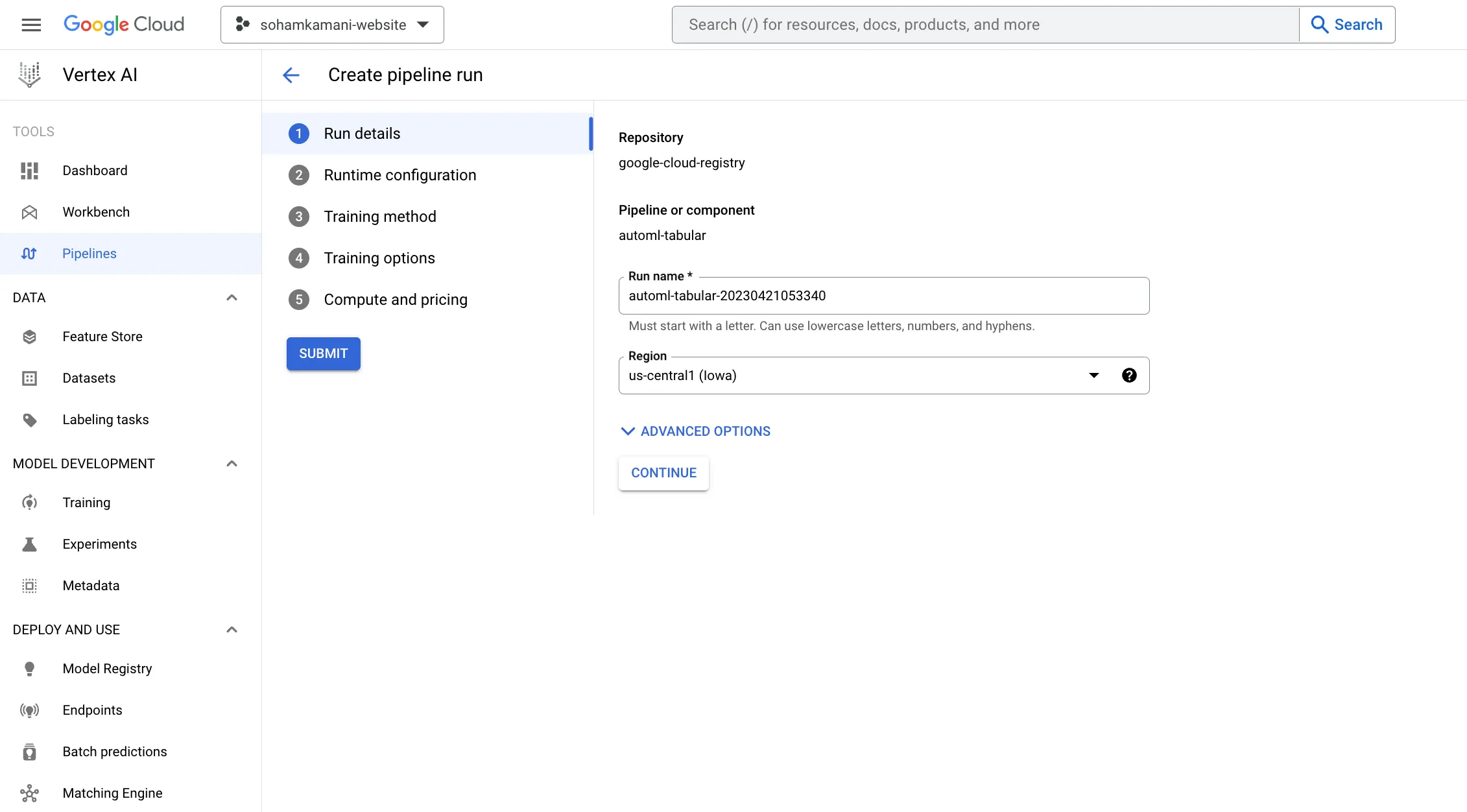The image size is (1467, 812).
Task: Click the Experiments flask icon
Action: 30,544
